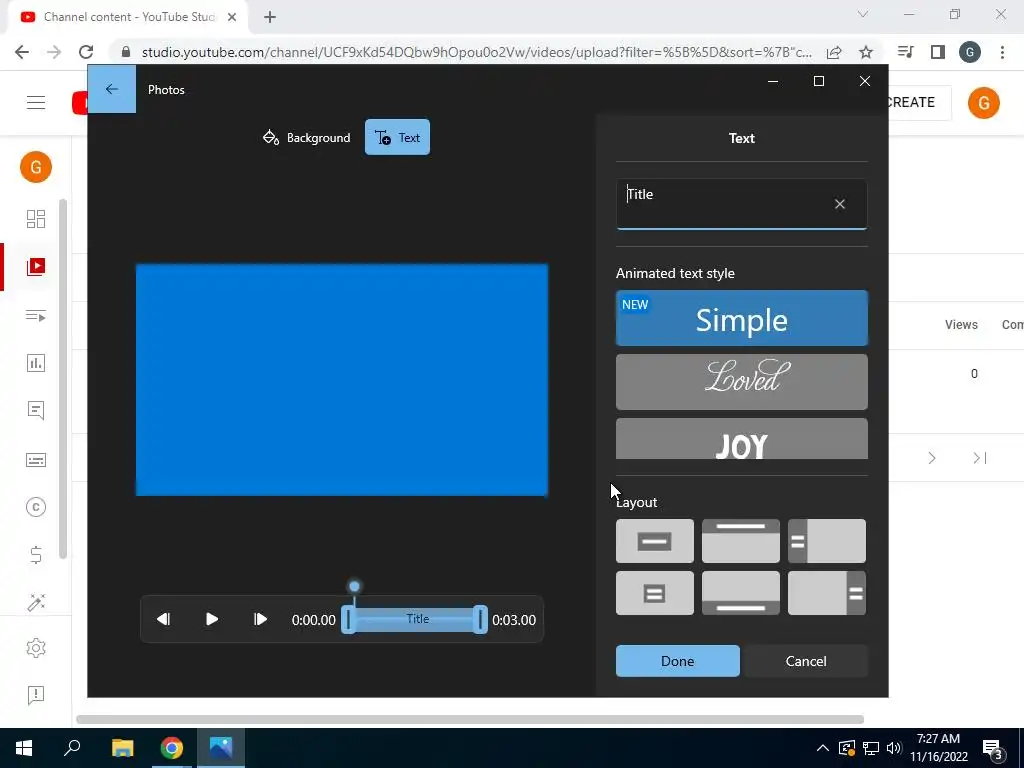Viewport: 1024px width, 768px height.
Task: Go back using the Photos back arrow
Action: [112, 89]
